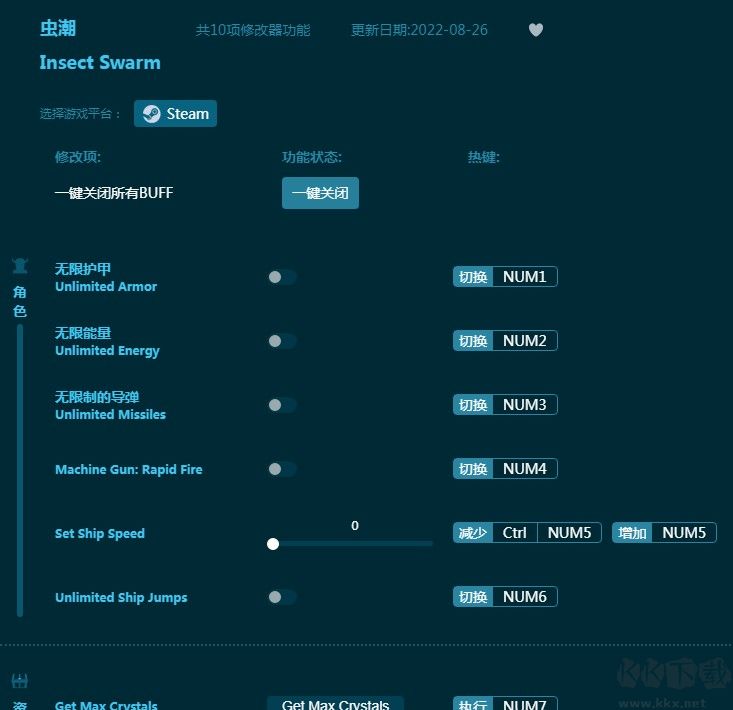Click the NUM6 hotkey for Ship Jumps
The height and width of the screenshot is (710, 733).
pos(525,596)
